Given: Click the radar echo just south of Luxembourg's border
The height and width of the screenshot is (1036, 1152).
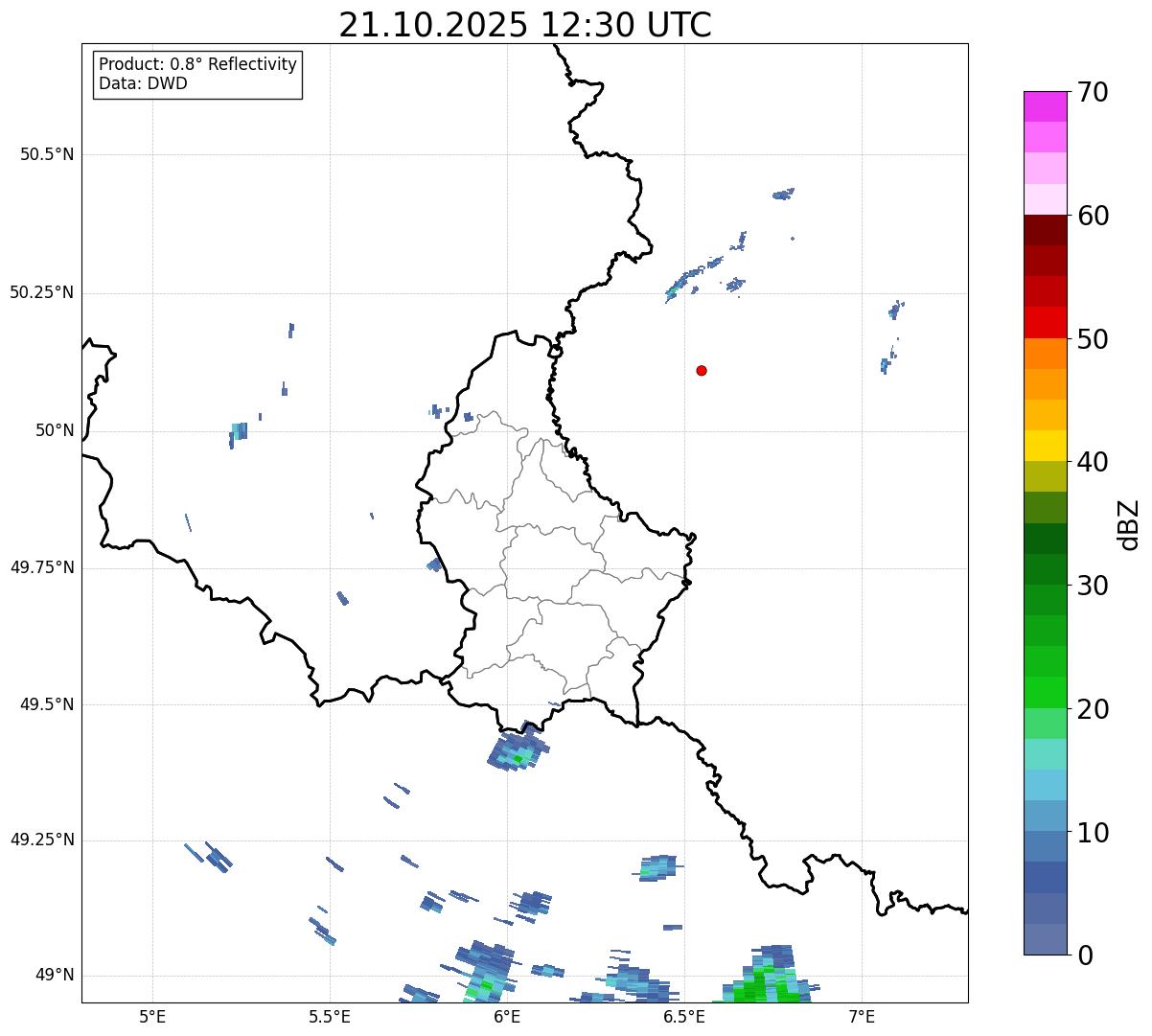Looking at the screenshot, I should tap(518, 750).
